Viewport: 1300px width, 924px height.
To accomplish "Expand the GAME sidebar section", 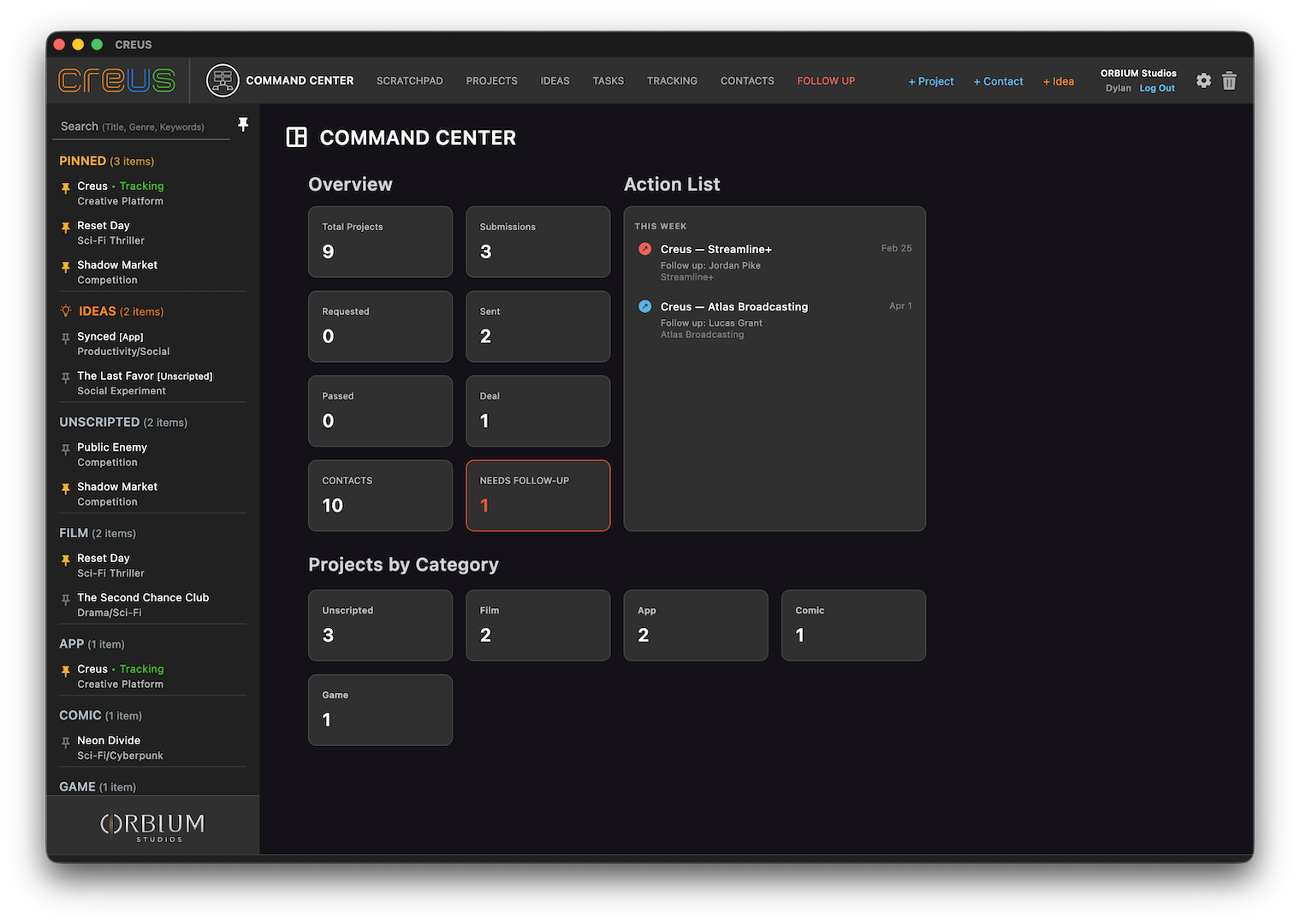I will pyautogui.click(x=77, y=787).
